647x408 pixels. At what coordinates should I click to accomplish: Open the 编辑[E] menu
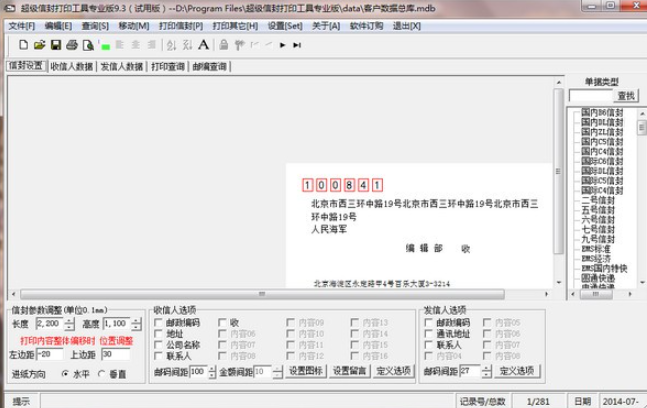(x=58, y=26)
